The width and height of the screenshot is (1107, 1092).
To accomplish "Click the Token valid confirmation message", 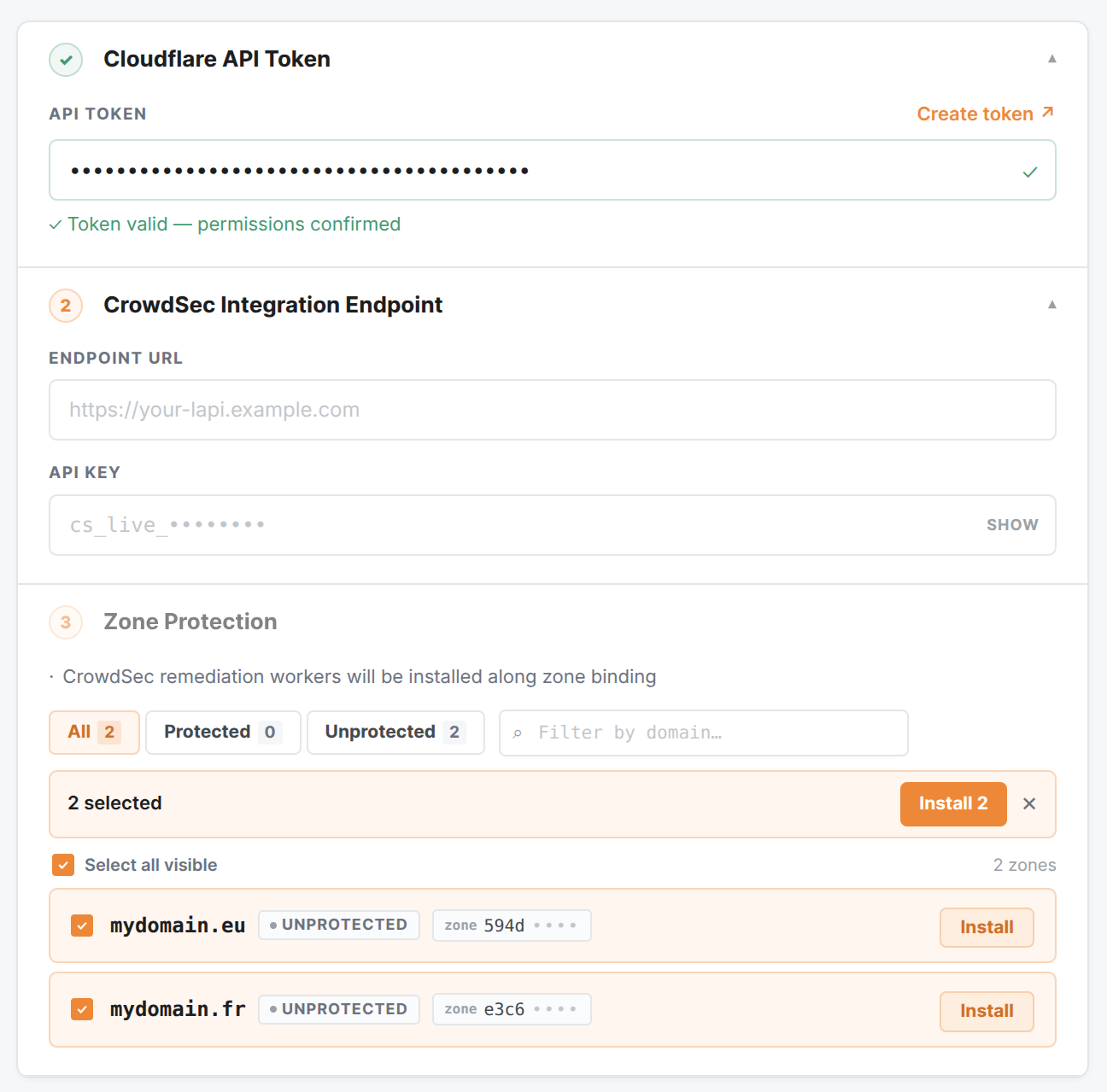I will [x=225, y=225].
